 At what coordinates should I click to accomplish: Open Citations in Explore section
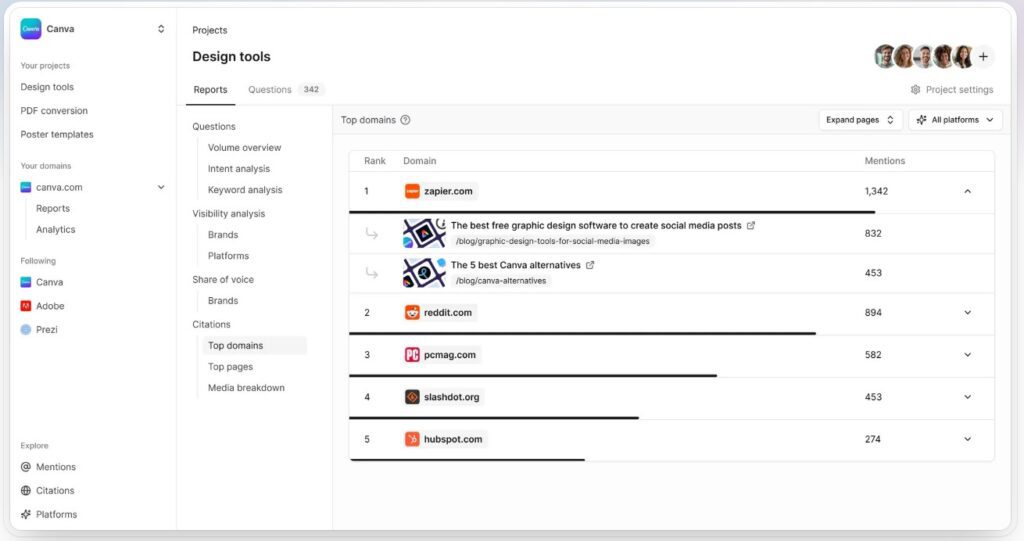(55, 491)
